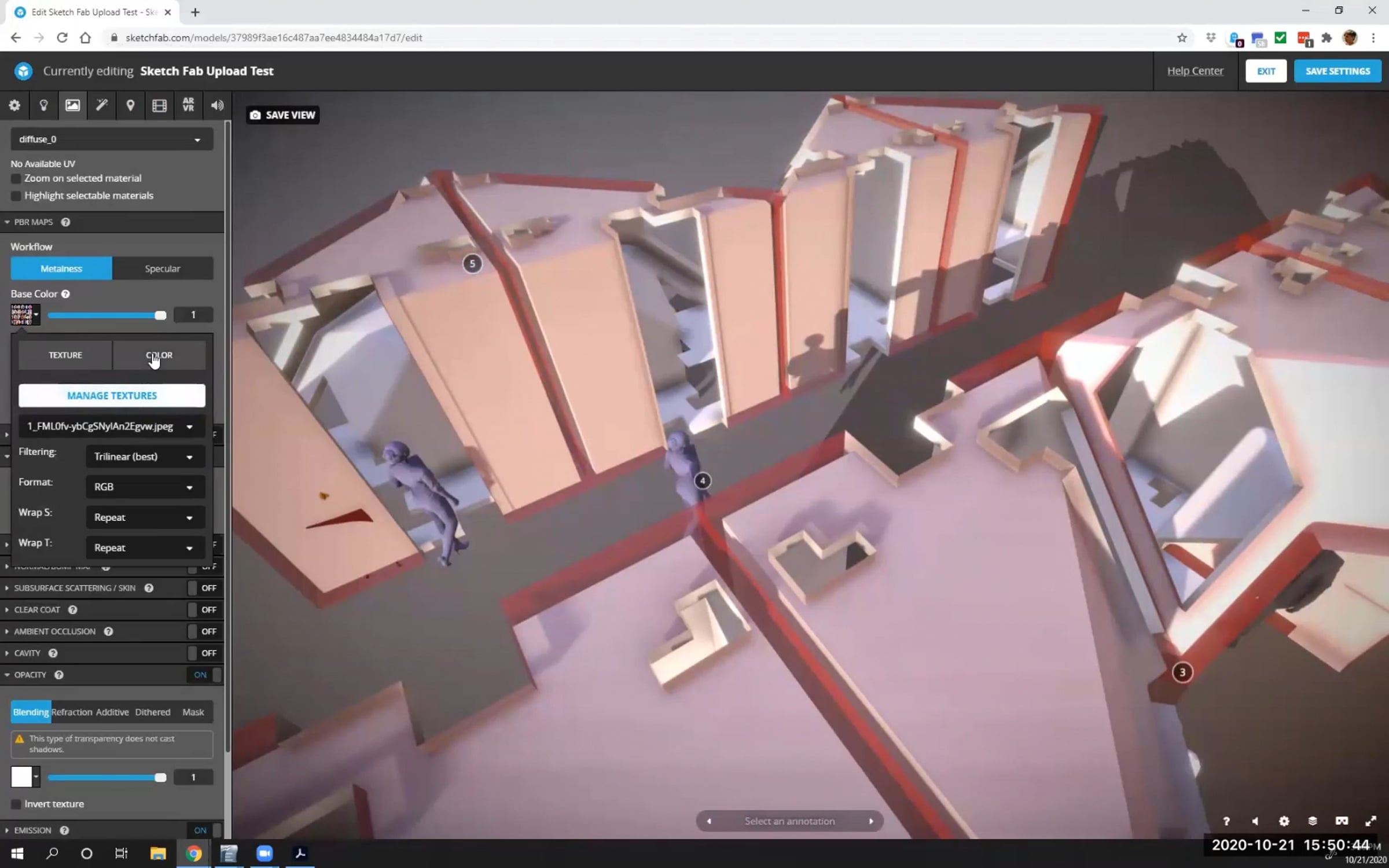The image size is (1389, 868).
Task: Click Manage Textures button
Action: (x=112, y=396)
